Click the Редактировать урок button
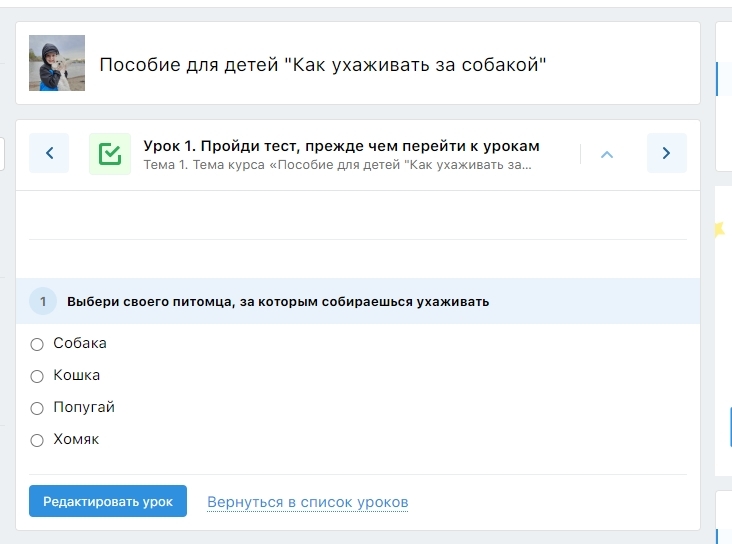This screenshot has height=544, width=732. (x=108, y=501)
